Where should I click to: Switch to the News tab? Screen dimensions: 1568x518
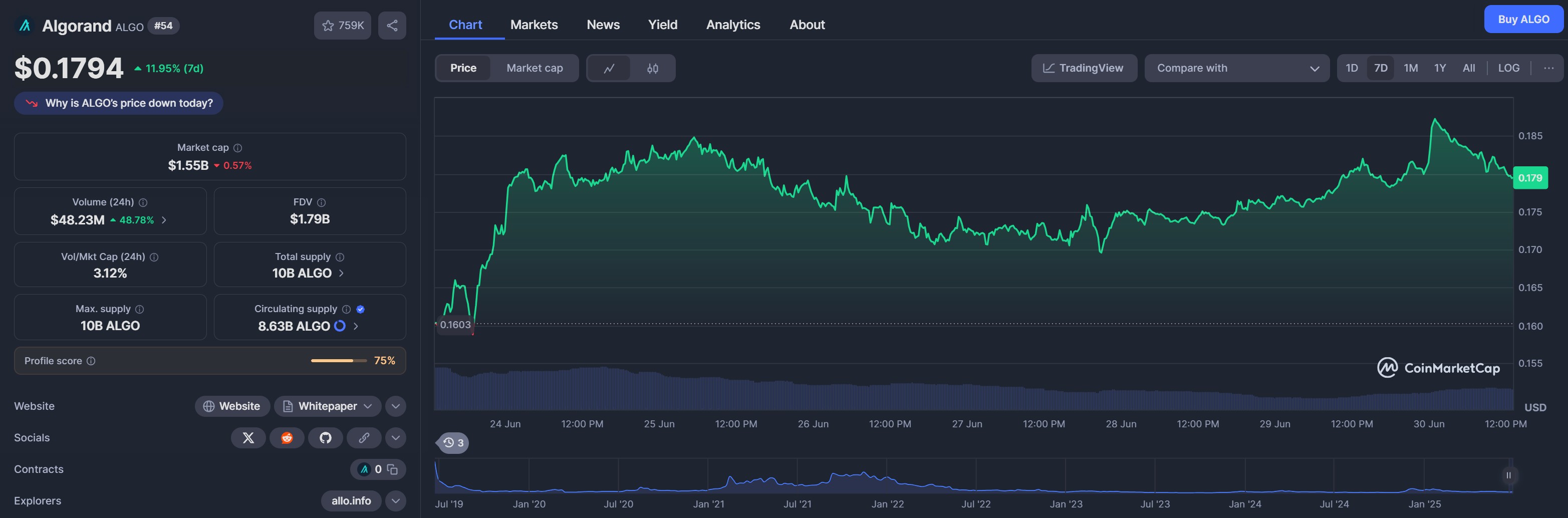pos(603,25)
